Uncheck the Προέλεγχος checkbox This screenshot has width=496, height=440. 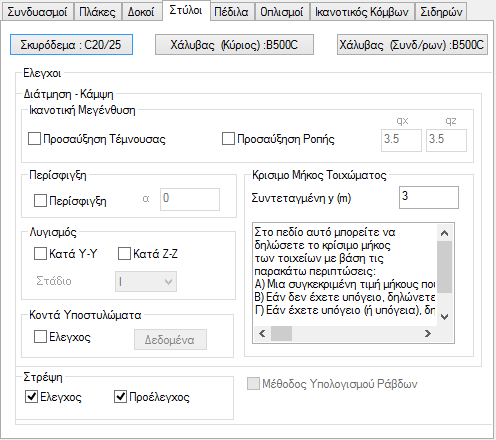click(x=120, y=397)
